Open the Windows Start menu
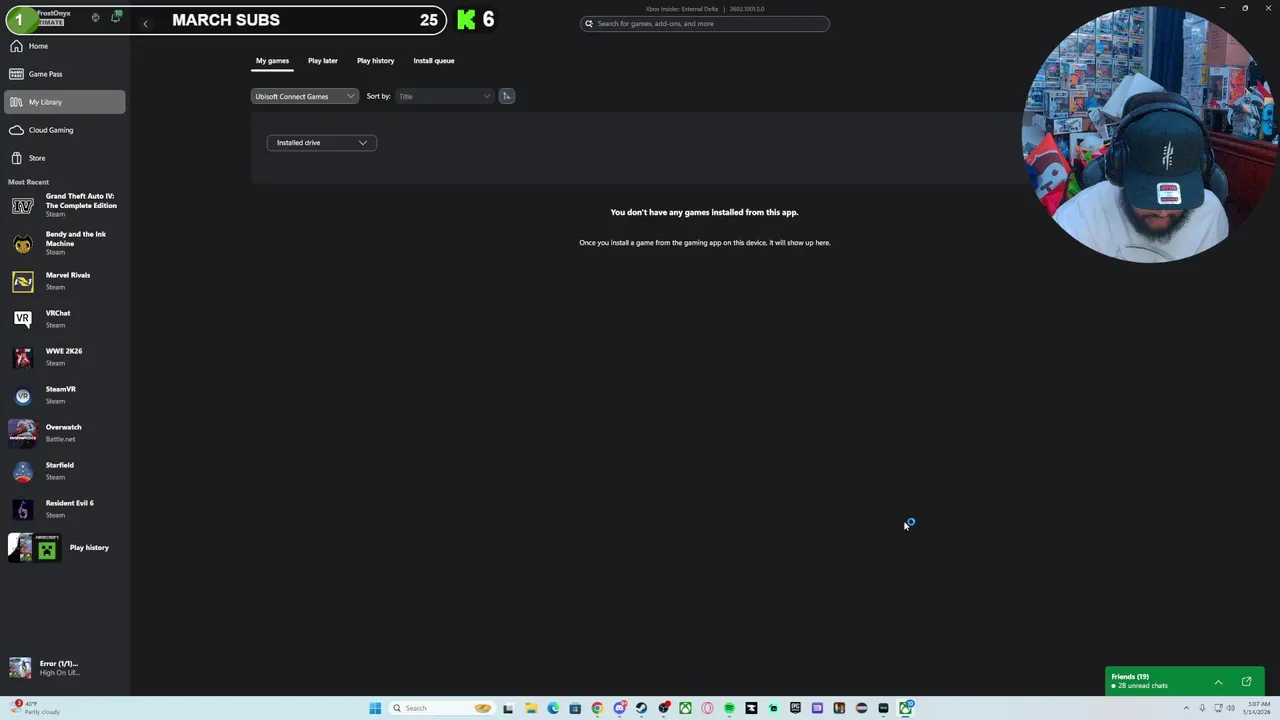 coord(375,708)
